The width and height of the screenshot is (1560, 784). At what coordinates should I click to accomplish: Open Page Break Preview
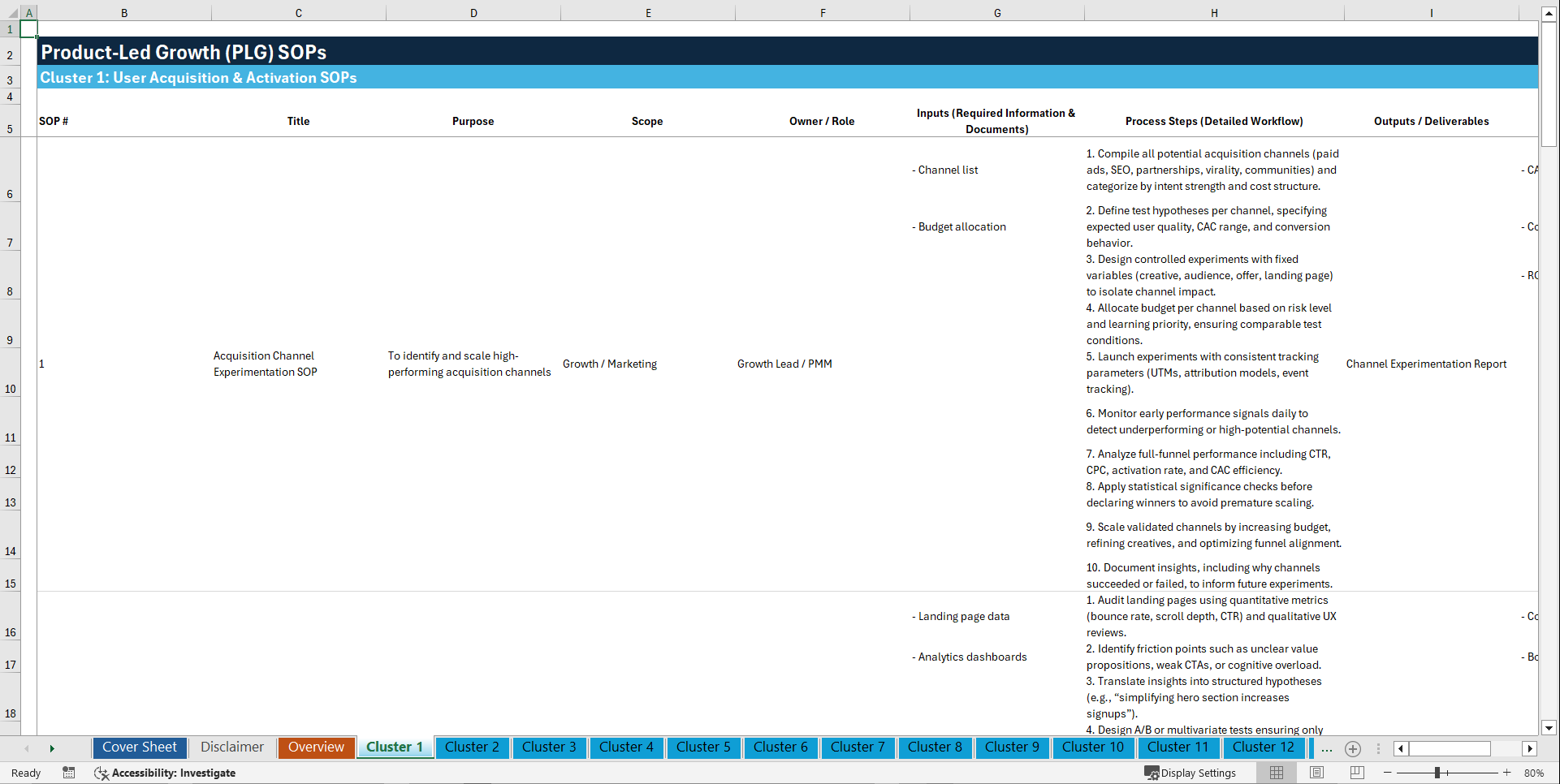point(1355,773)
